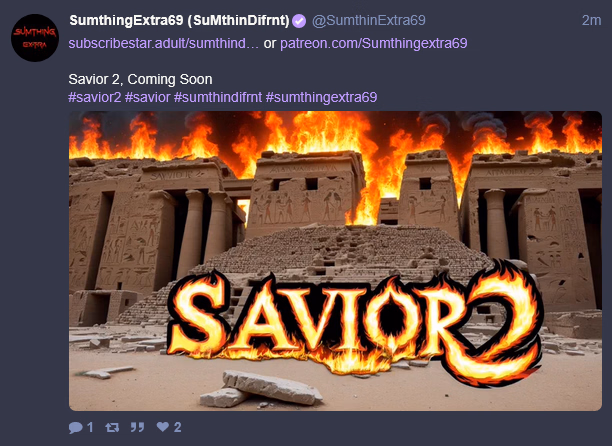Image resolution: width=612 pixels, height=446 pixels.
Task: Click the #sumthindifrnt hashtag
Action: (218, 97)
